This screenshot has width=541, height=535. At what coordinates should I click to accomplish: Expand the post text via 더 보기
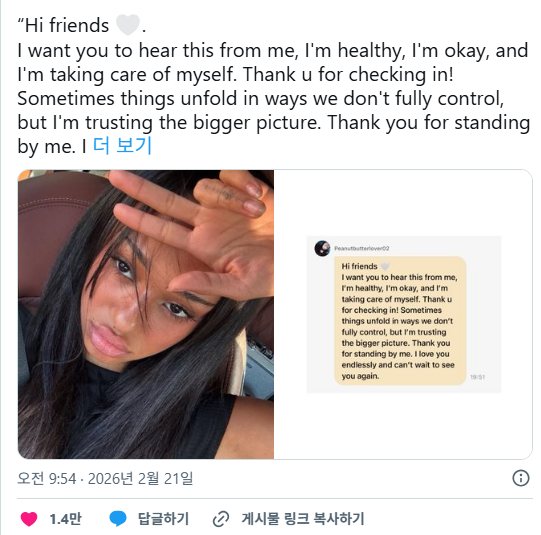(x=122, y=146)
